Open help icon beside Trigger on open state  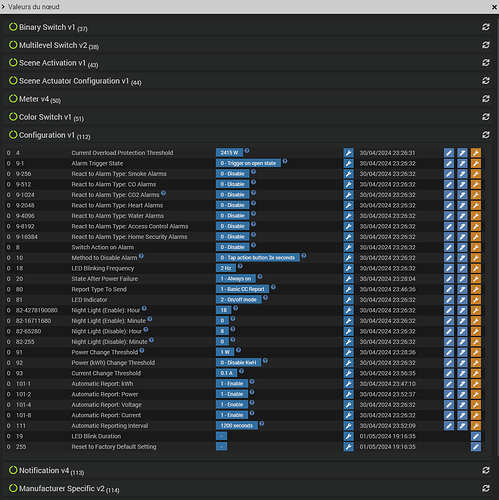(285, 161)
